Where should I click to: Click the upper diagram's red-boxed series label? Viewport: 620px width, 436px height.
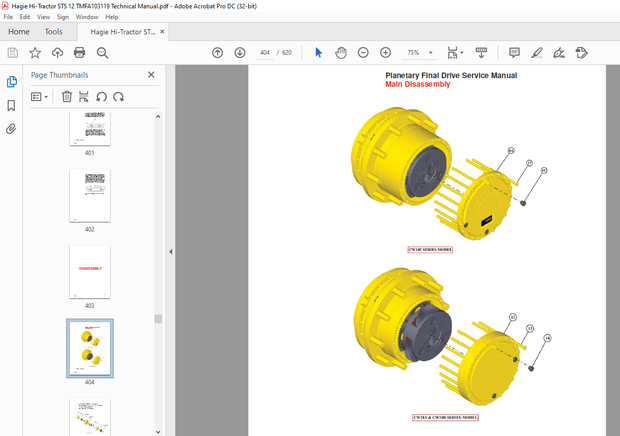(430, 249)
